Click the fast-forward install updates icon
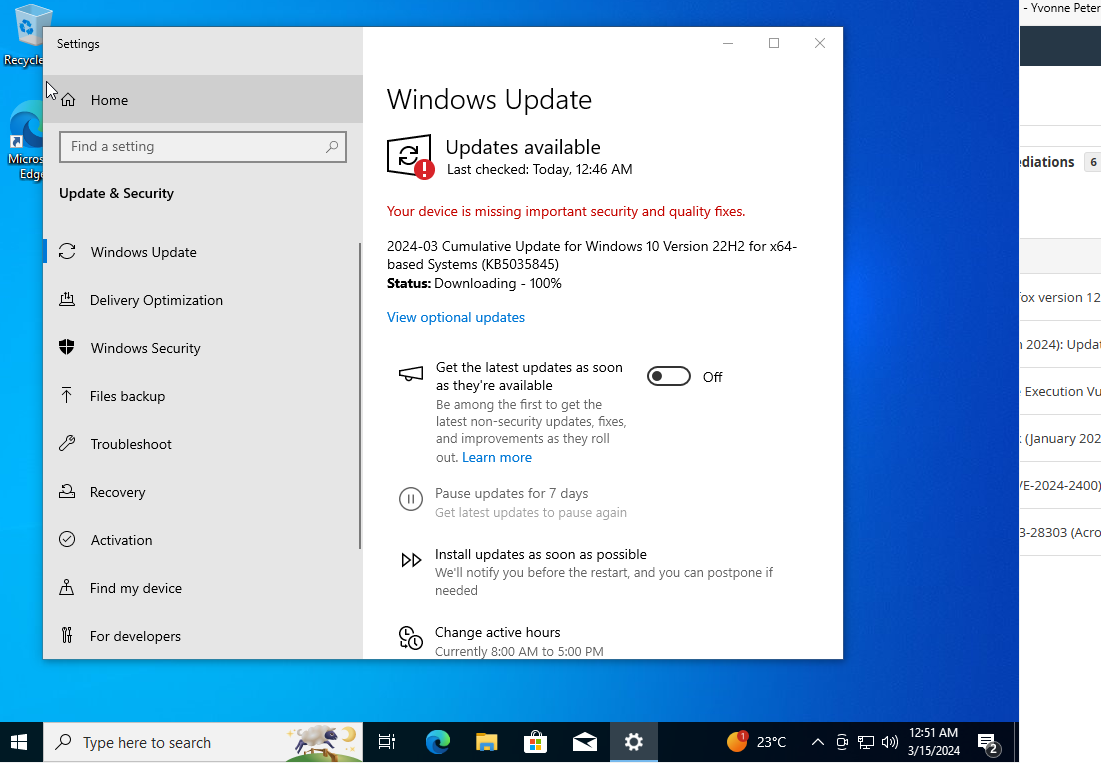Viewport: 1101px width, 763px height. point(411,559)
